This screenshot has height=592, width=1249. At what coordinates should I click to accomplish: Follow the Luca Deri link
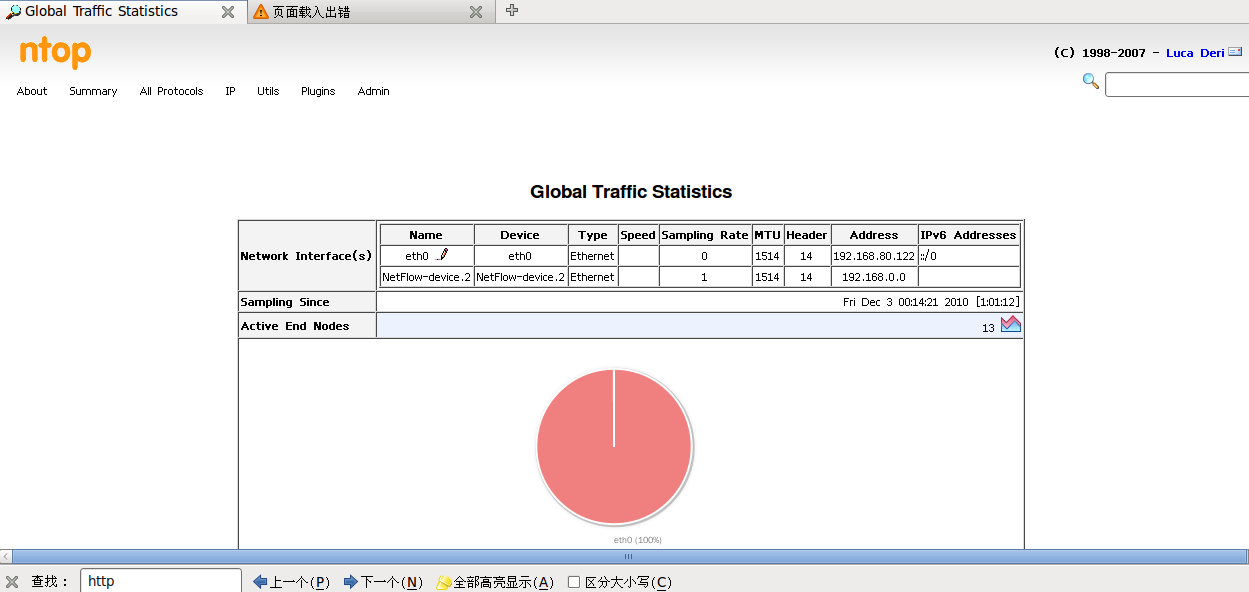click(1195, 53)
